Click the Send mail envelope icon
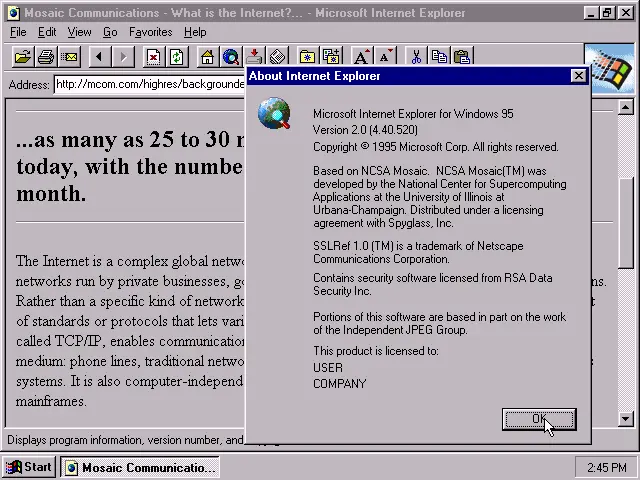Screen dimensions: 640x480 69,56
